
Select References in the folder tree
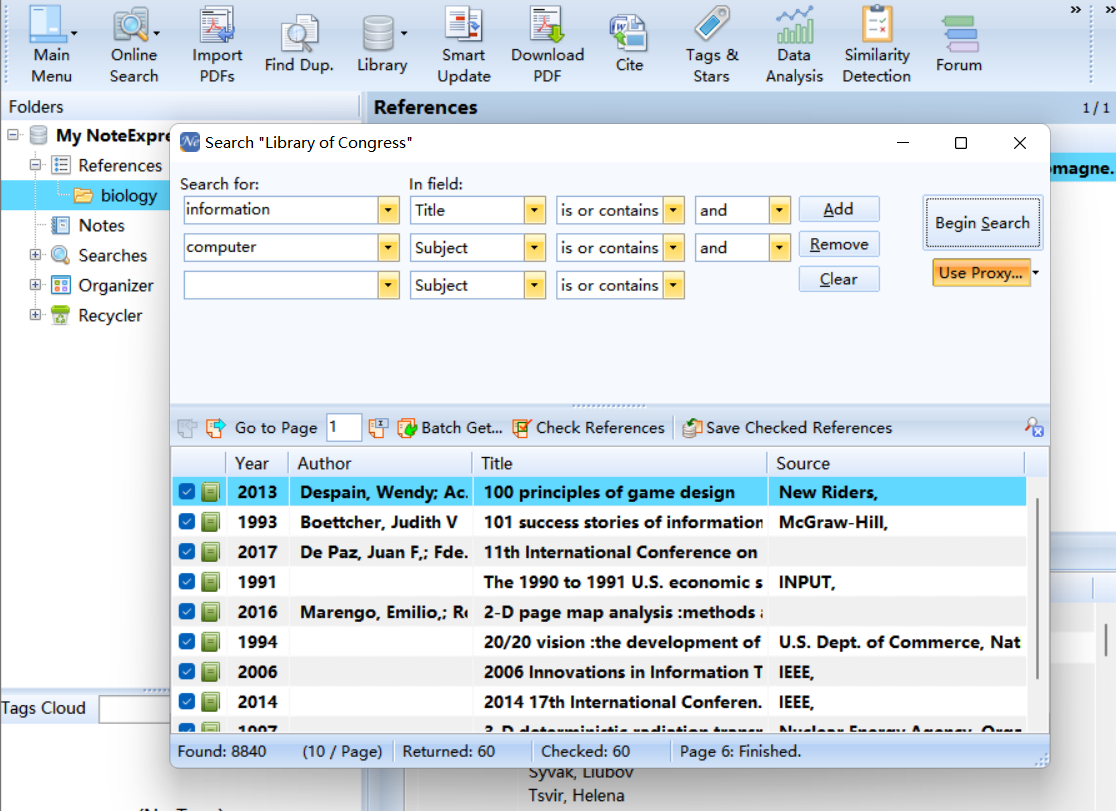tap(120, 165)
